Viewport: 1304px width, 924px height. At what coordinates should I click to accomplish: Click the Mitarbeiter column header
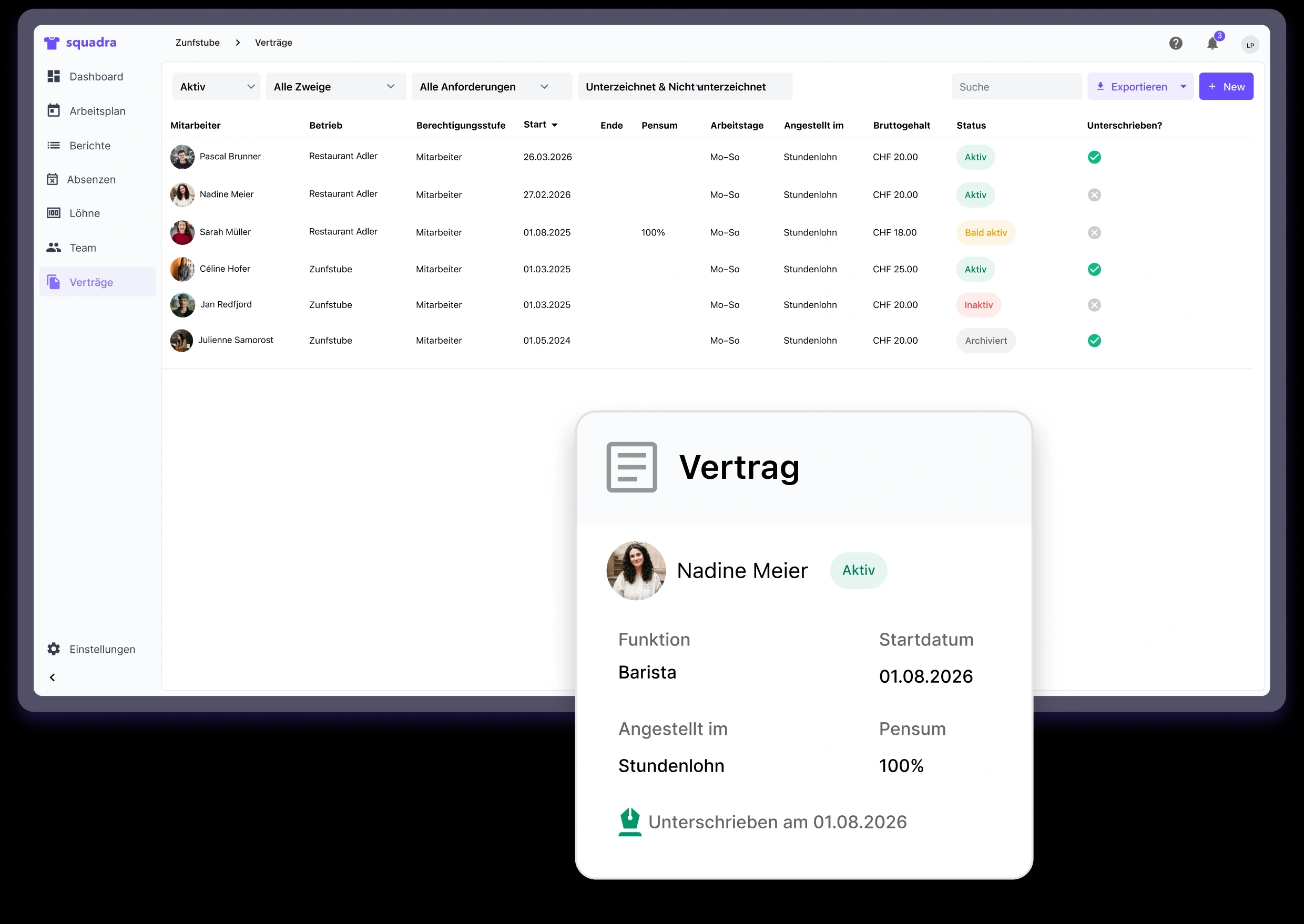click(x=195, y=125)
